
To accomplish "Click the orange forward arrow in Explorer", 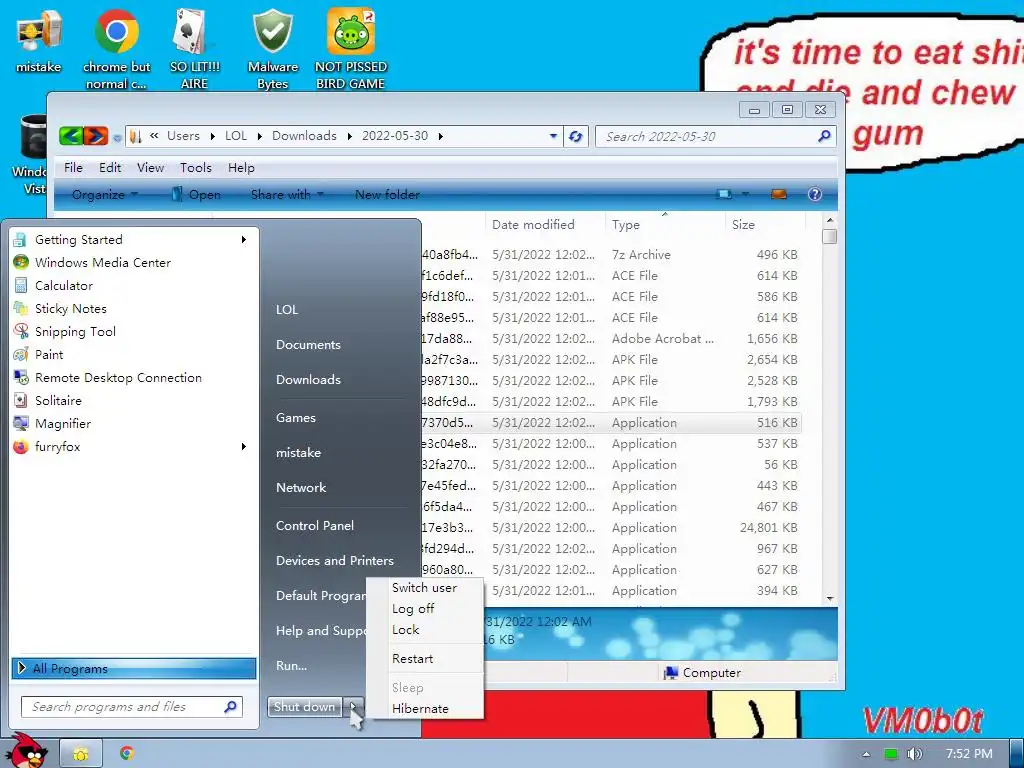I will [95, 136].
